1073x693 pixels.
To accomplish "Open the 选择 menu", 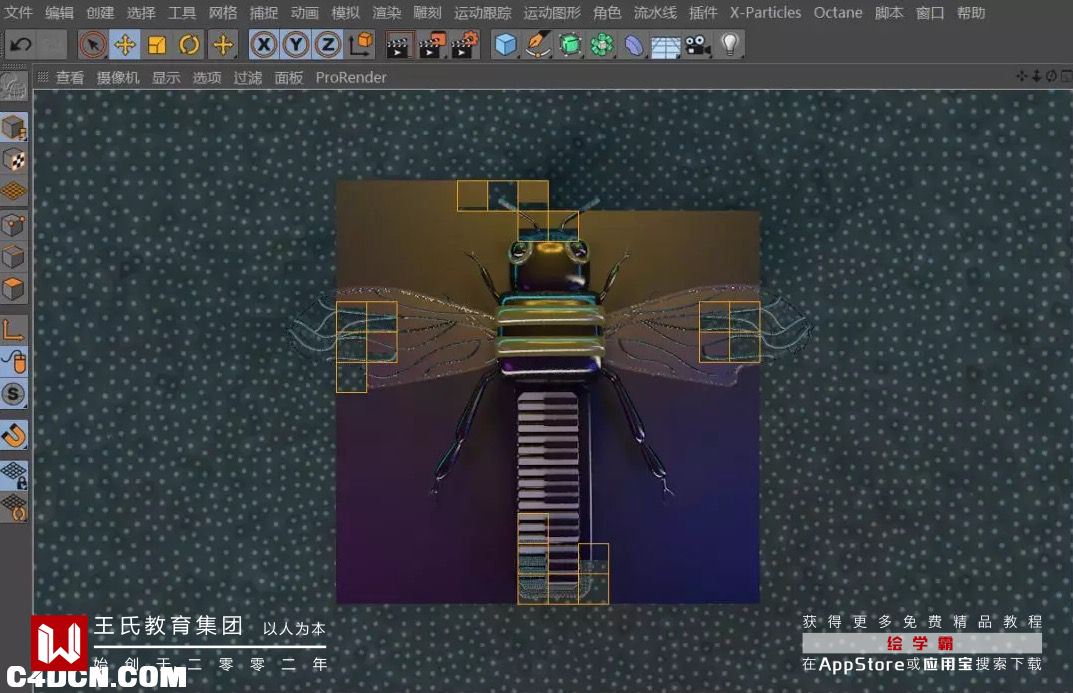I will 141,12.
